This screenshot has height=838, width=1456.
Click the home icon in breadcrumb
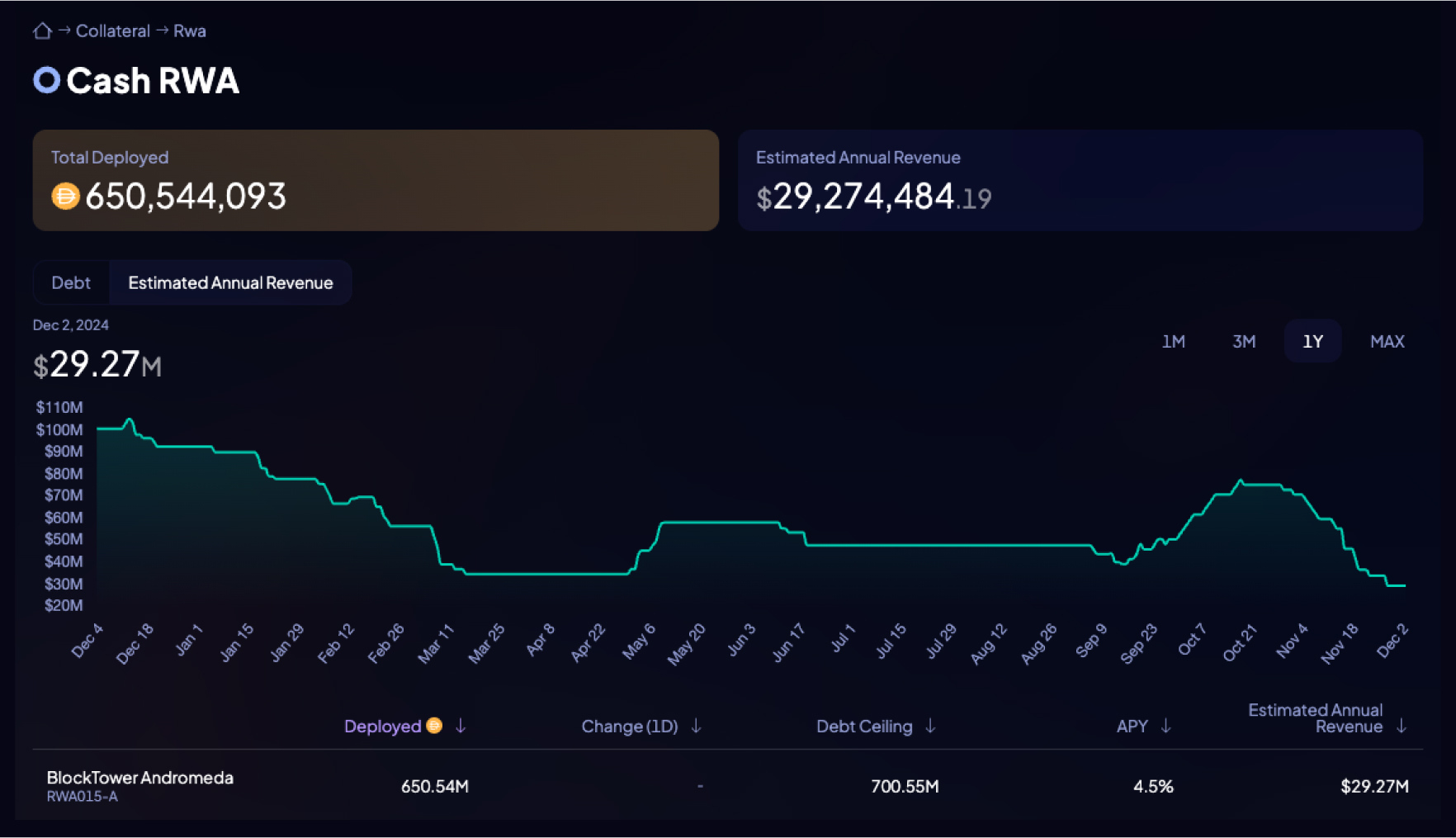[x=42, y=31]
